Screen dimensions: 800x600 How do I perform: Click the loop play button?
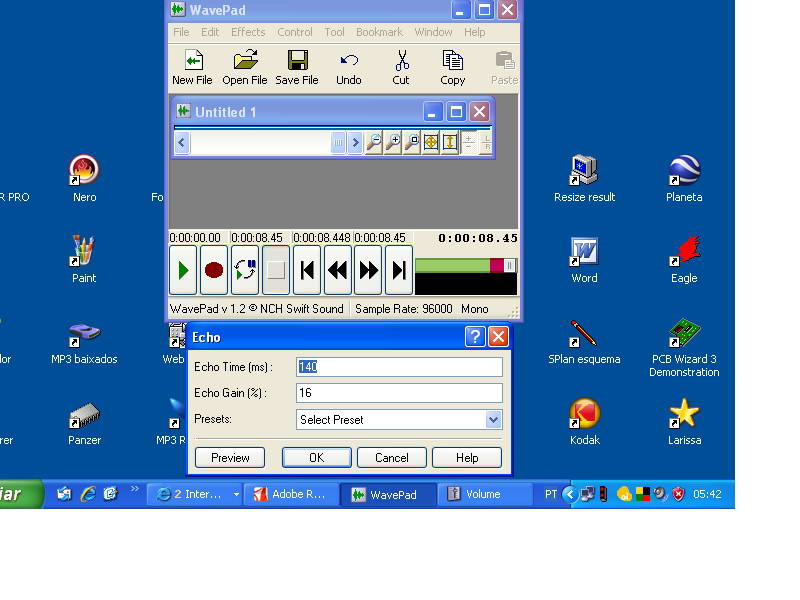[245, 270]
